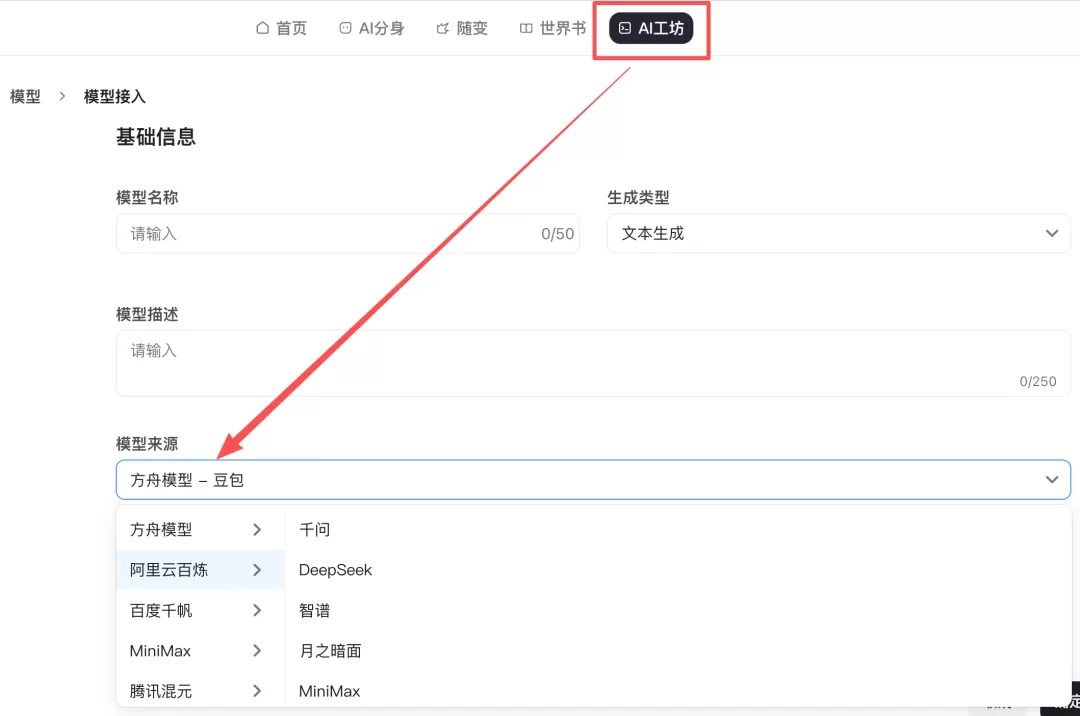Click the 0/50 character counter
This screenshot has width=1080, height=716.
557,234
